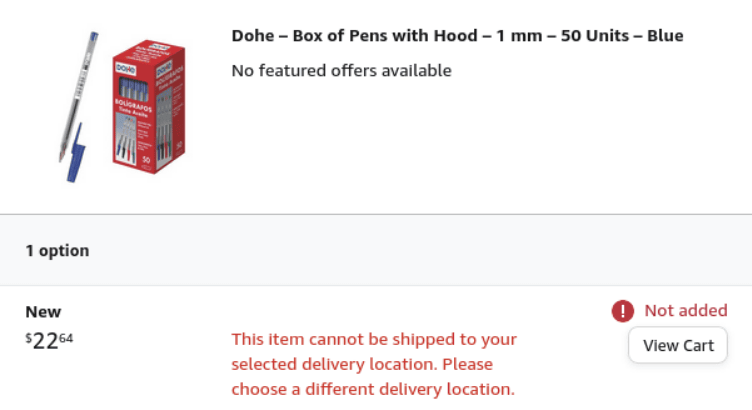
Task: Open the Dohe Box of Pens title
Action: point(458,35)
